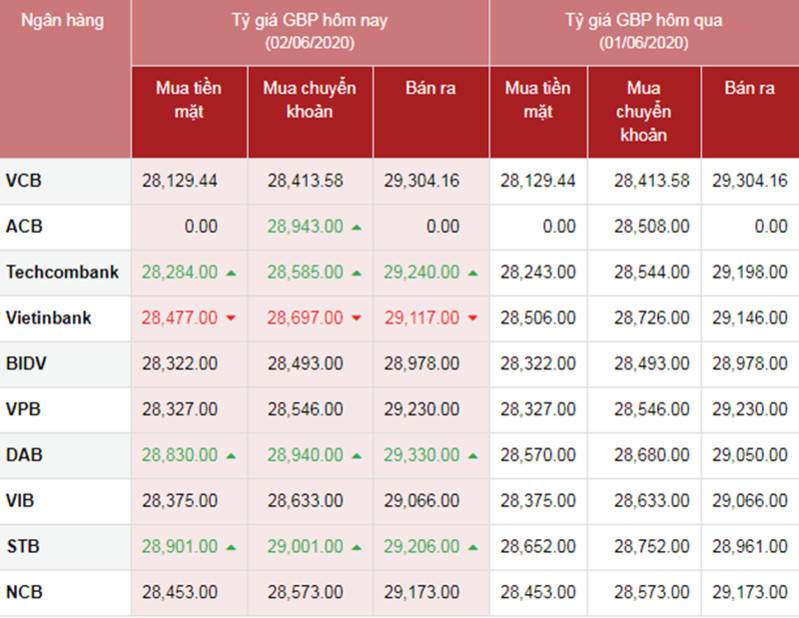The image size is (799, 618).
Task: Click red down arrow next to 29,117.00
Action: (x=473, y=319)
